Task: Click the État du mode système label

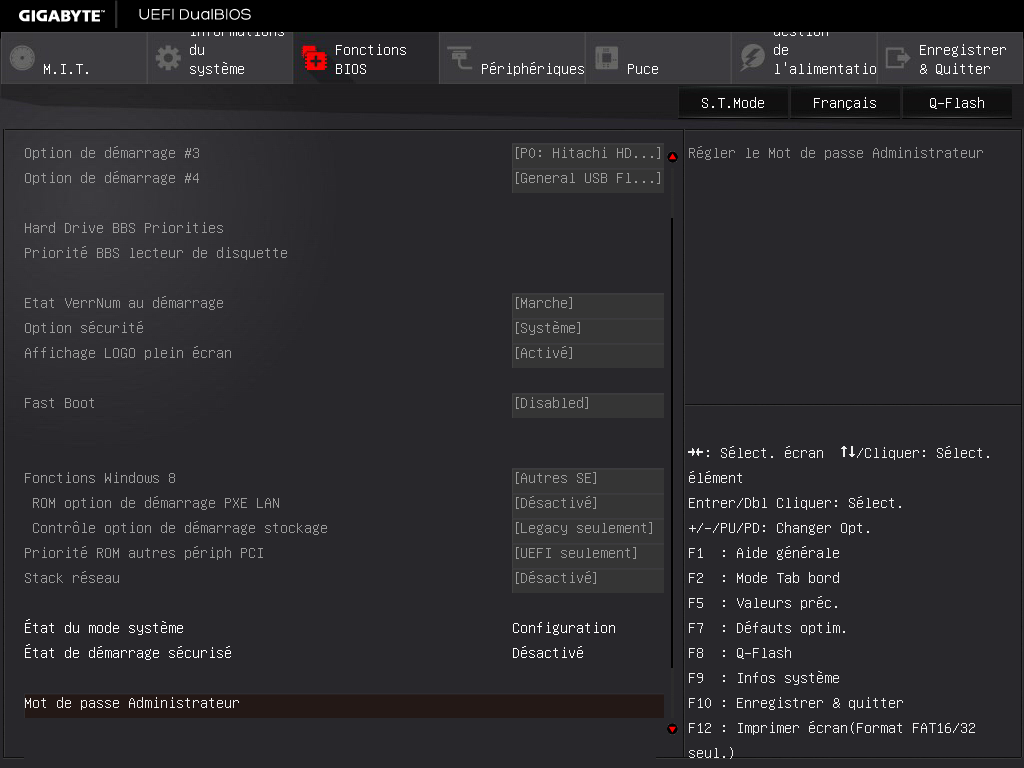Action: click(x=104, y=628)
